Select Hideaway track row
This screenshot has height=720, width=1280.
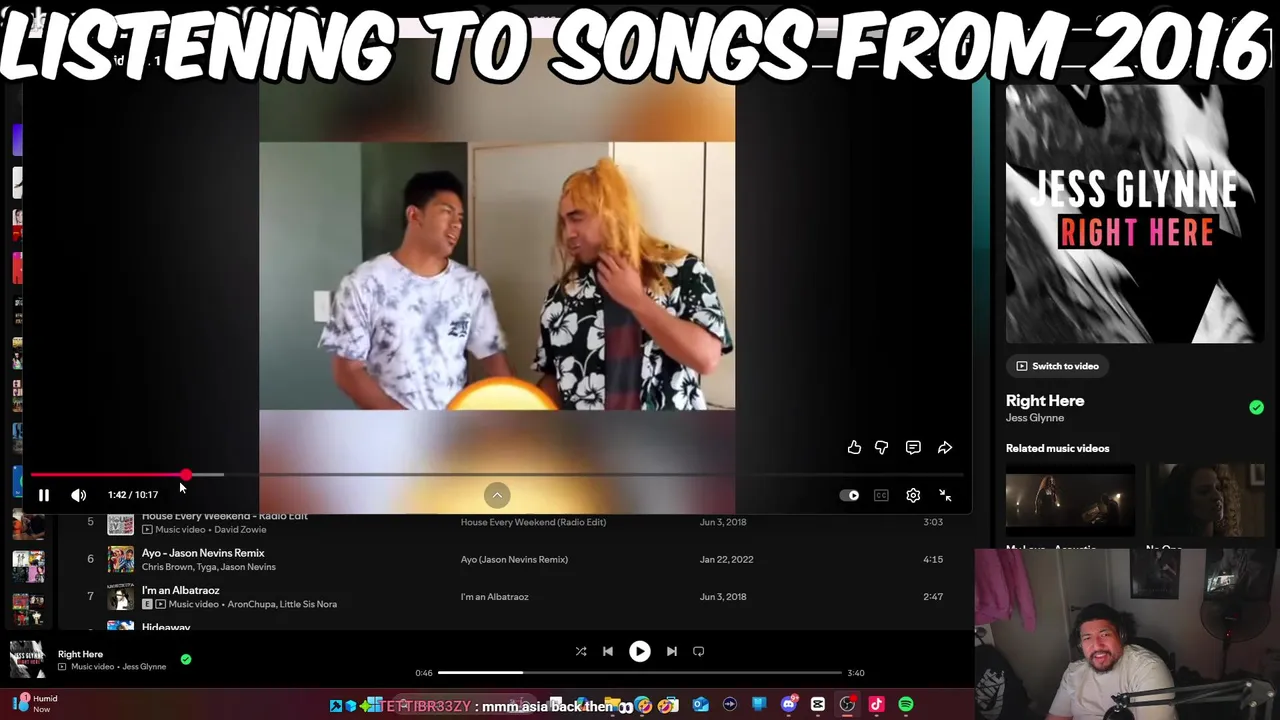tap(515, 626)
